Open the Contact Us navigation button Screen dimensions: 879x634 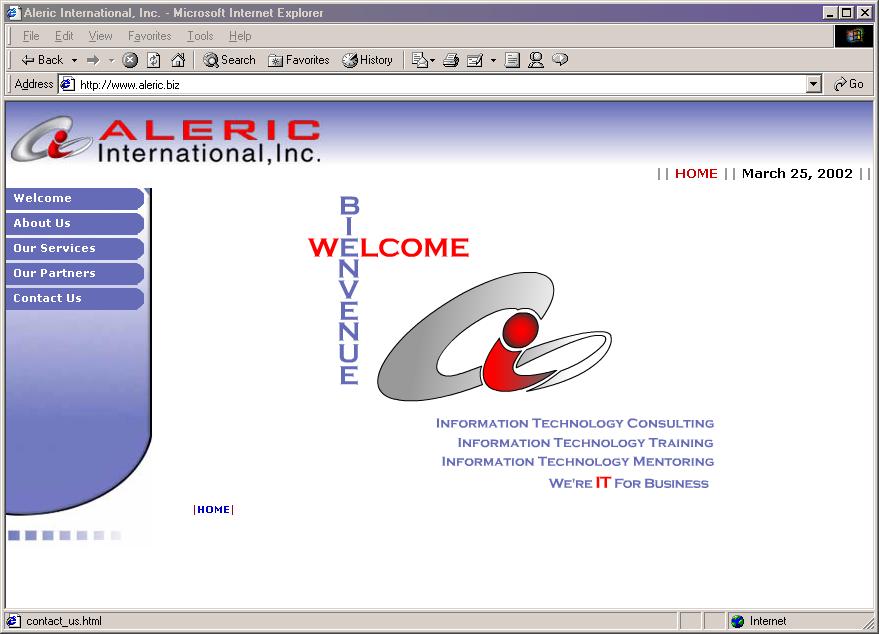[75, 298]
